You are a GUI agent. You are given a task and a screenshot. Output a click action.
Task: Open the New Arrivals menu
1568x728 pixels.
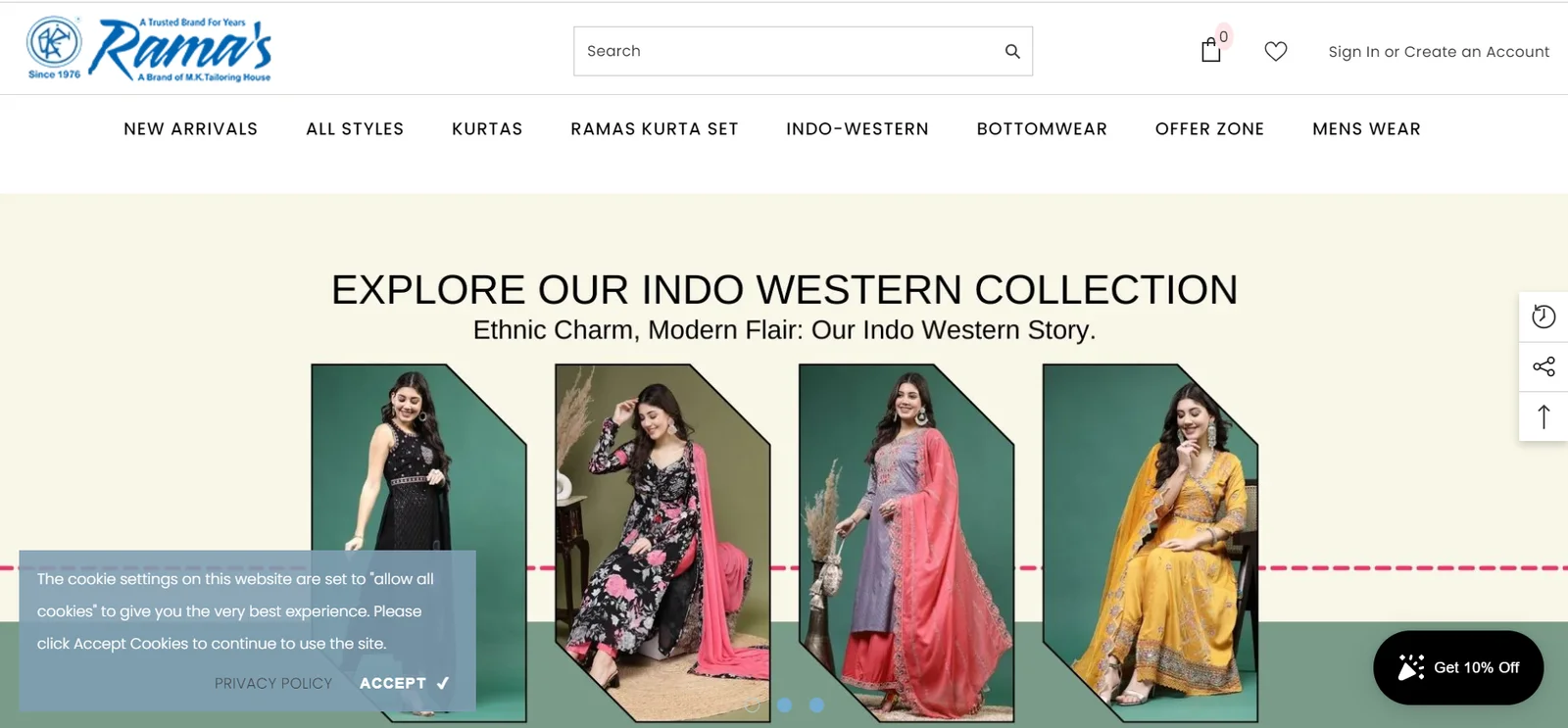pos(190,129)
